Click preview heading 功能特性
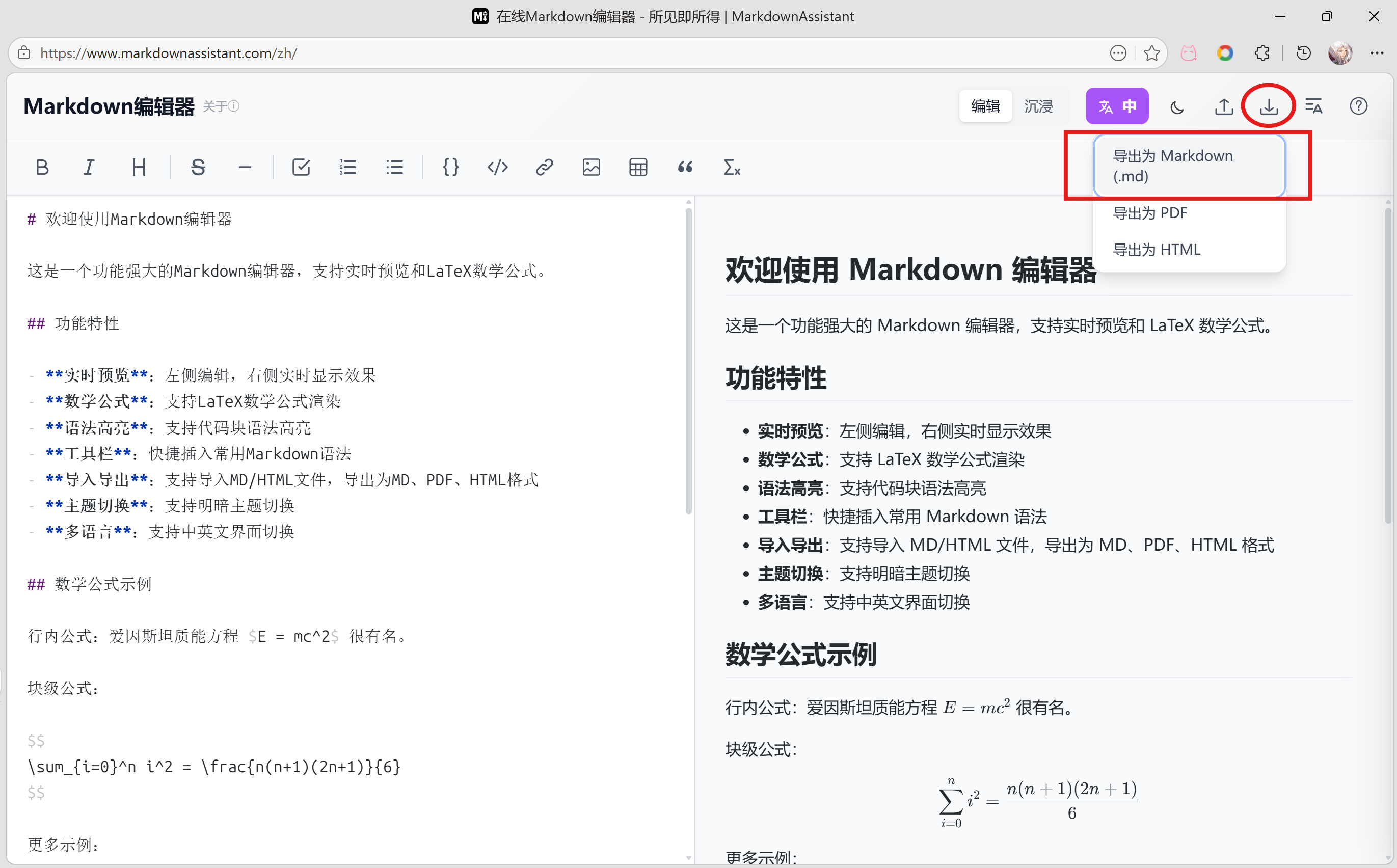 click(x=776, y=378)
